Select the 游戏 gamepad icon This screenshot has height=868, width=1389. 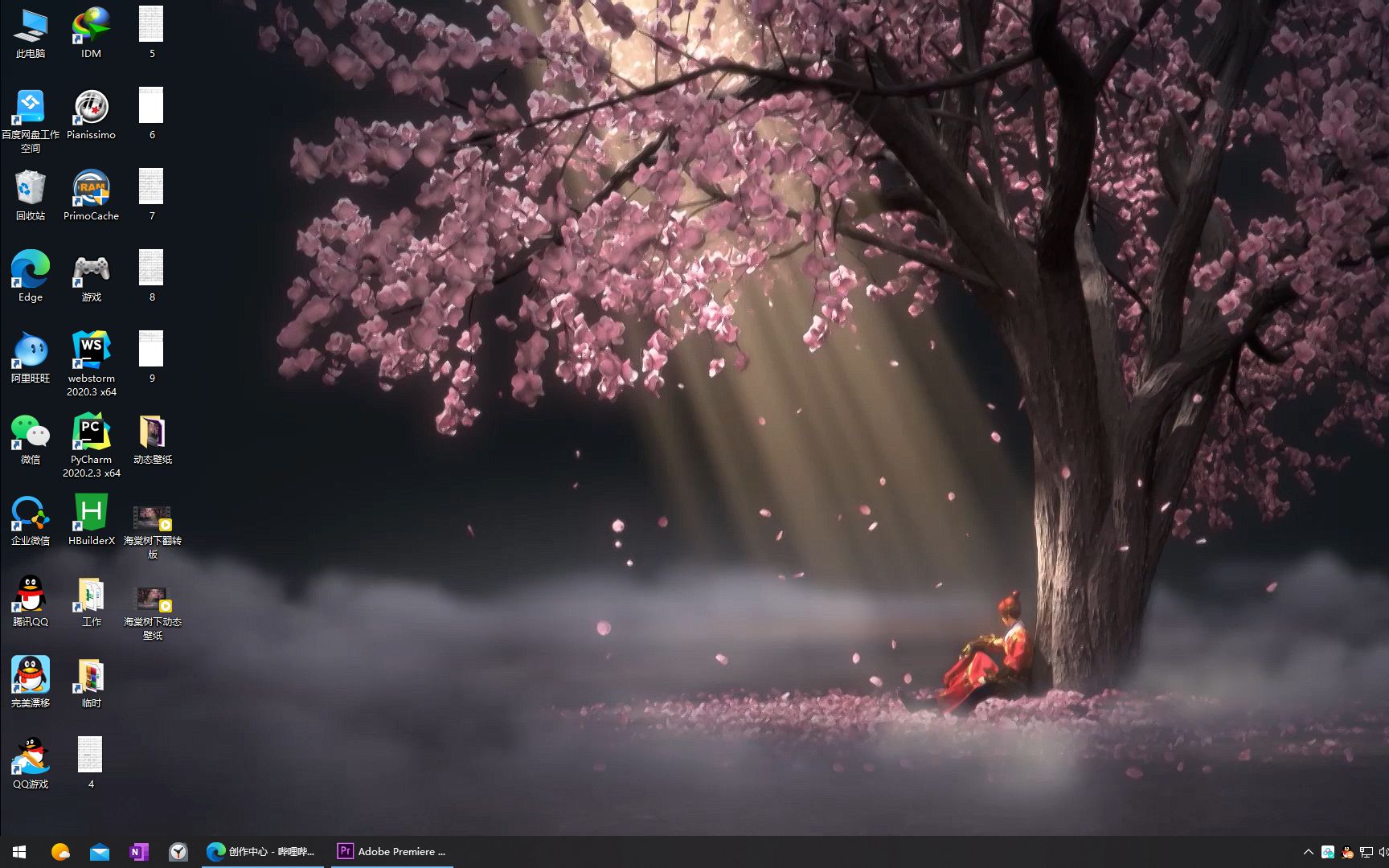[91, 276]
